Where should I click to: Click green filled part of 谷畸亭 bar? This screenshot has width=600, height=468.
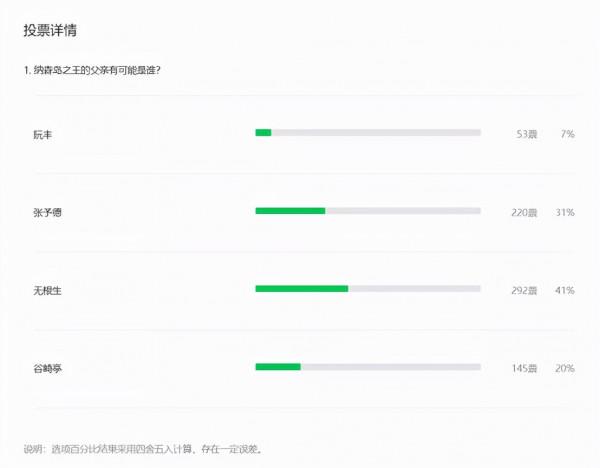point(278,367)
